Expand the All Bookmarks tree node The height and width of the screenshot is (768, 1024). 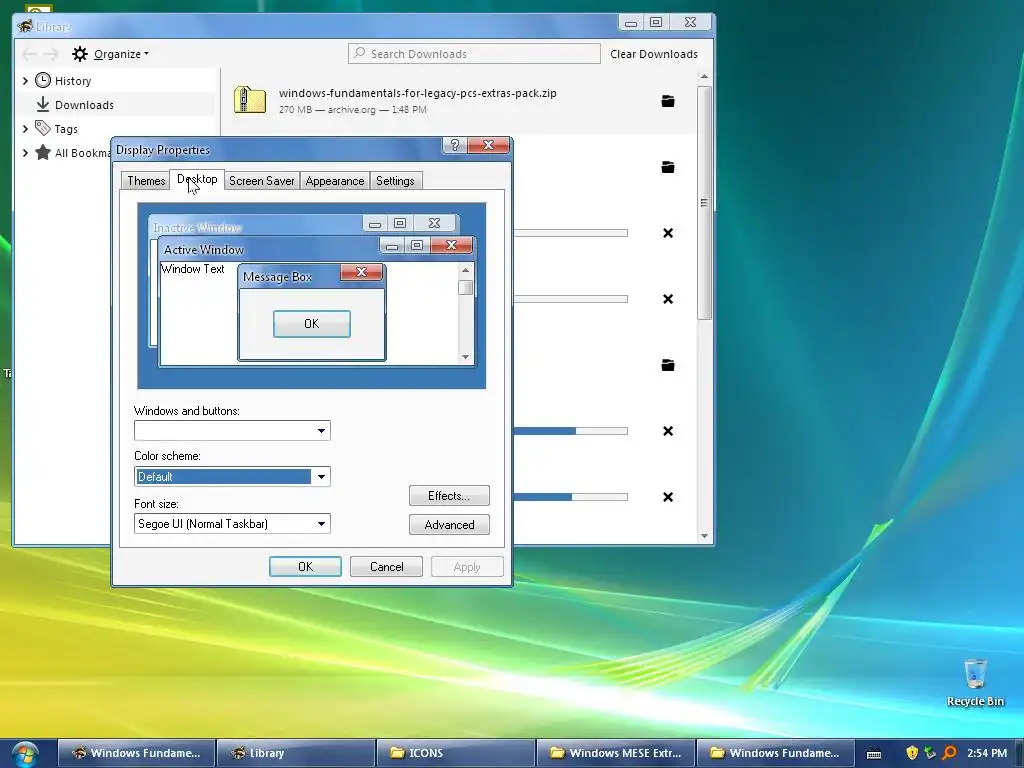[25, 153]
